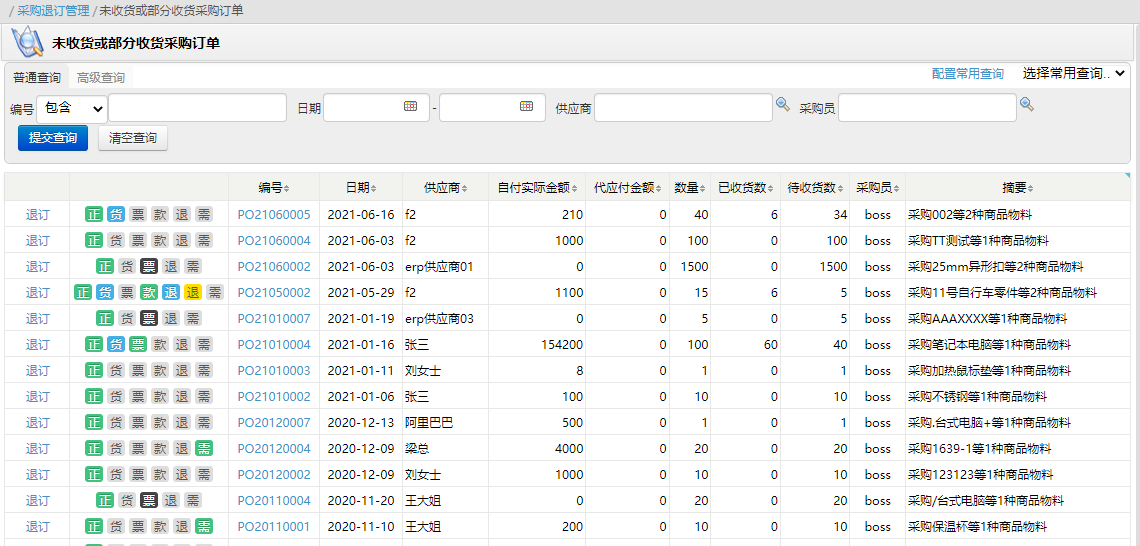Viewport: 1140px width, 546px height.
Task: Click the 正 status badge for PO21060005
Action: click(x=94, y=214)
